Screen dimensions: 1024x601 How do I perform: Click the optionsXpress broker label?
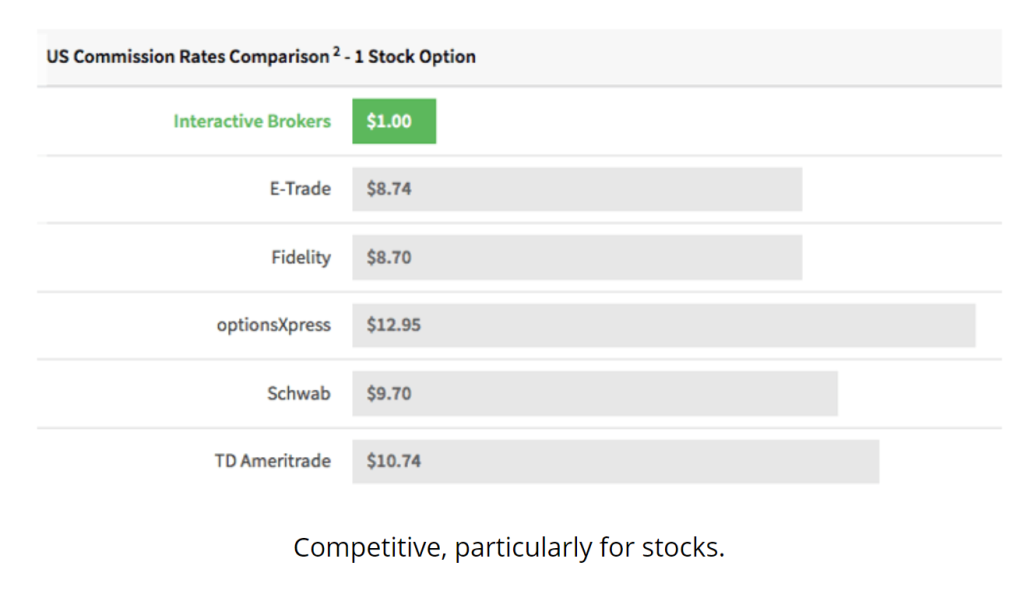274,325
